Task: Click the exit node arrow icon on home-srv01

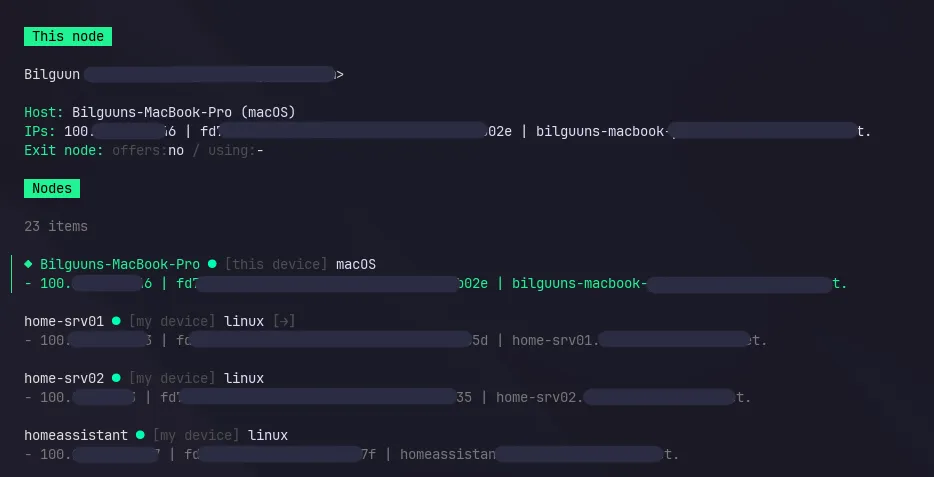Action: [x=284, y=321]
